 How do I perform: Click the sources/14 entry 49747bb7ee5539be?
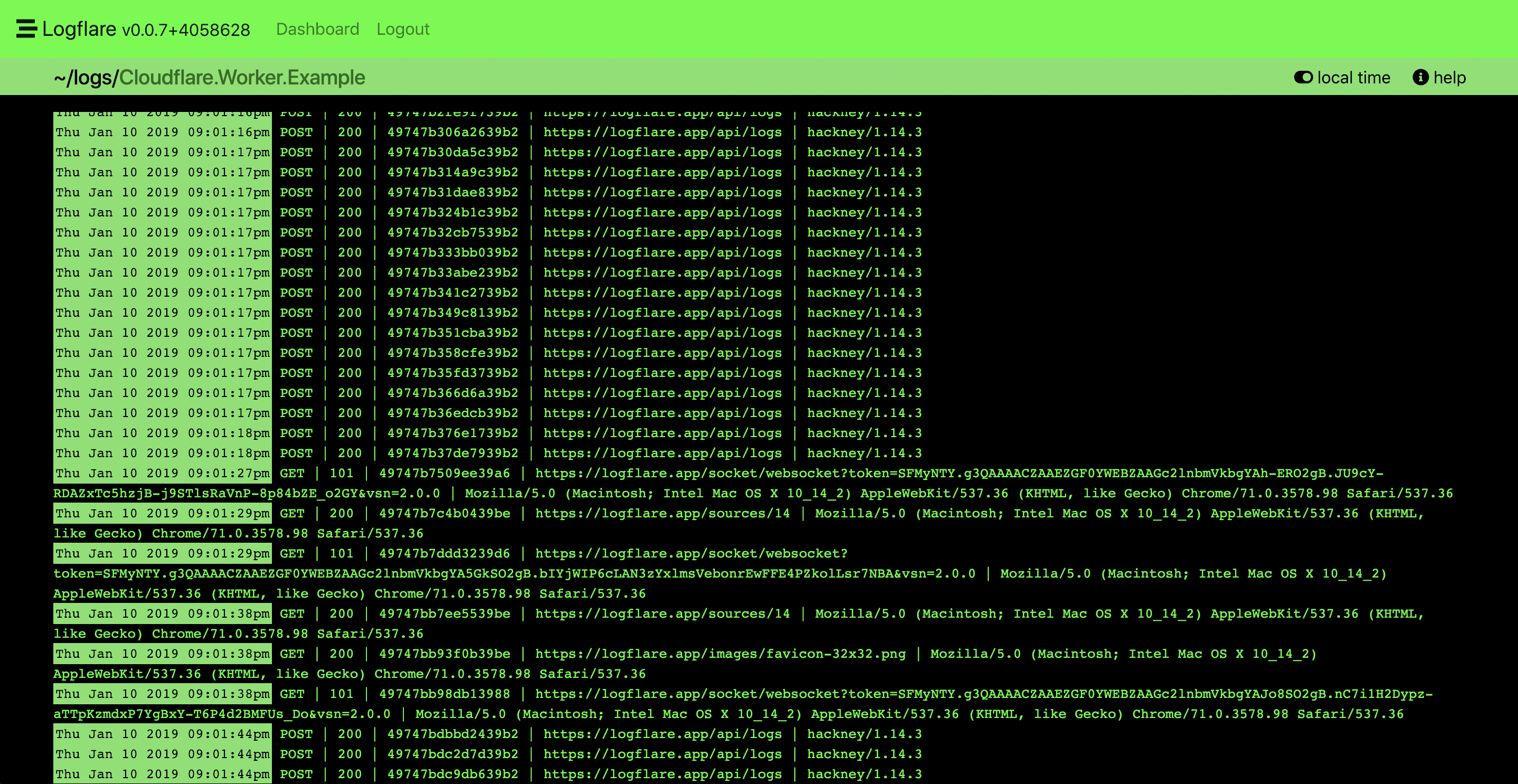445,614
